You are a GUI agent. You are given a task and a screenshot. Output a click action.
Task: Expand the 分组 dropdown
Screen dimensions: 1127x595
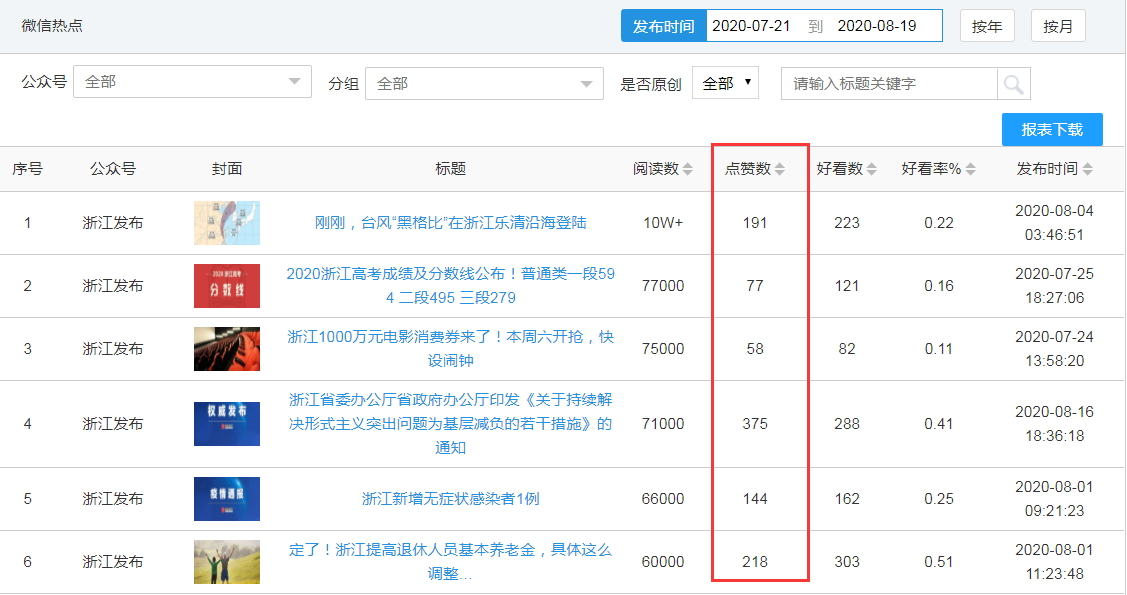(x=484, y=84)
